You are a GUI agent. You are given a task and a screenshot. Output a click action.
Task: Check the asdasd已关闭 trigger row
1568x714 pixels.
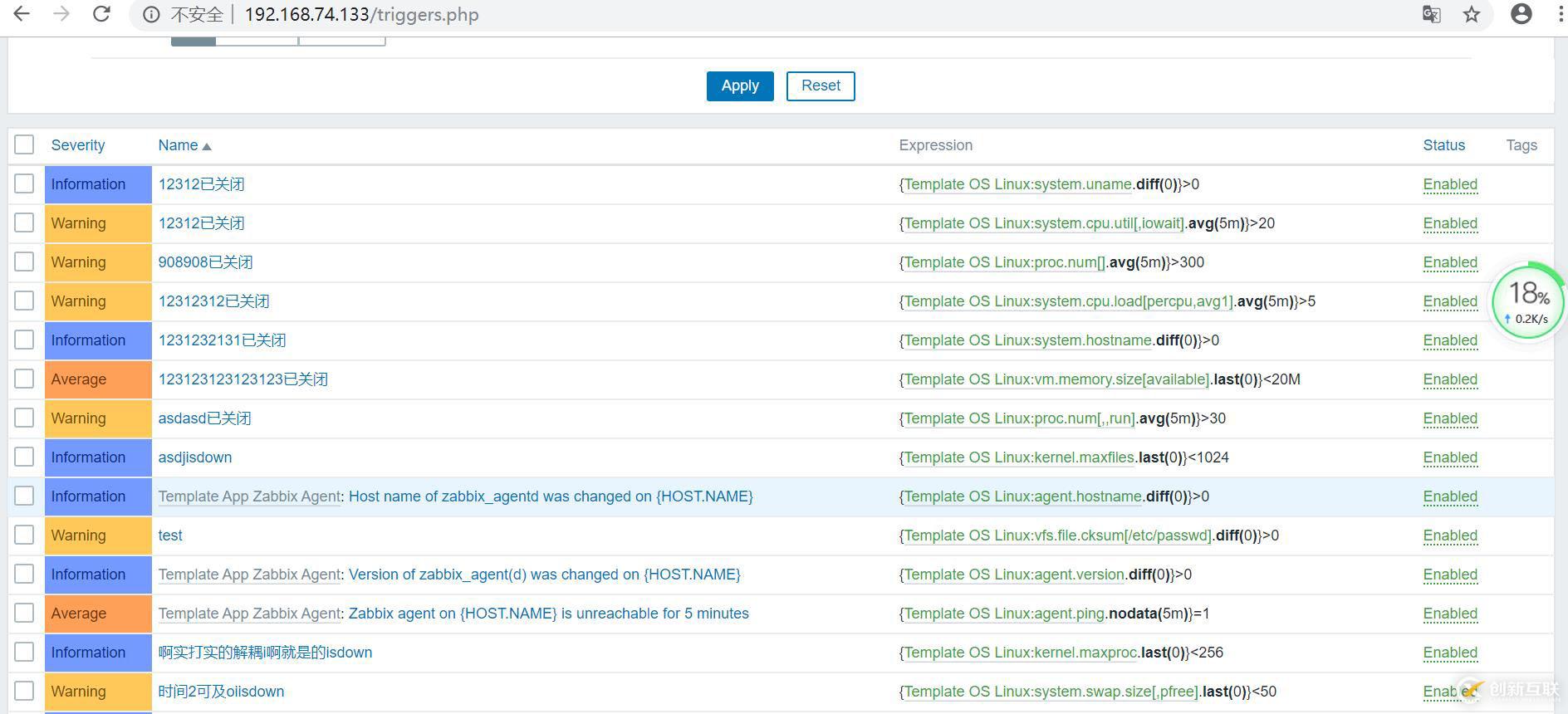coord(24,418)
